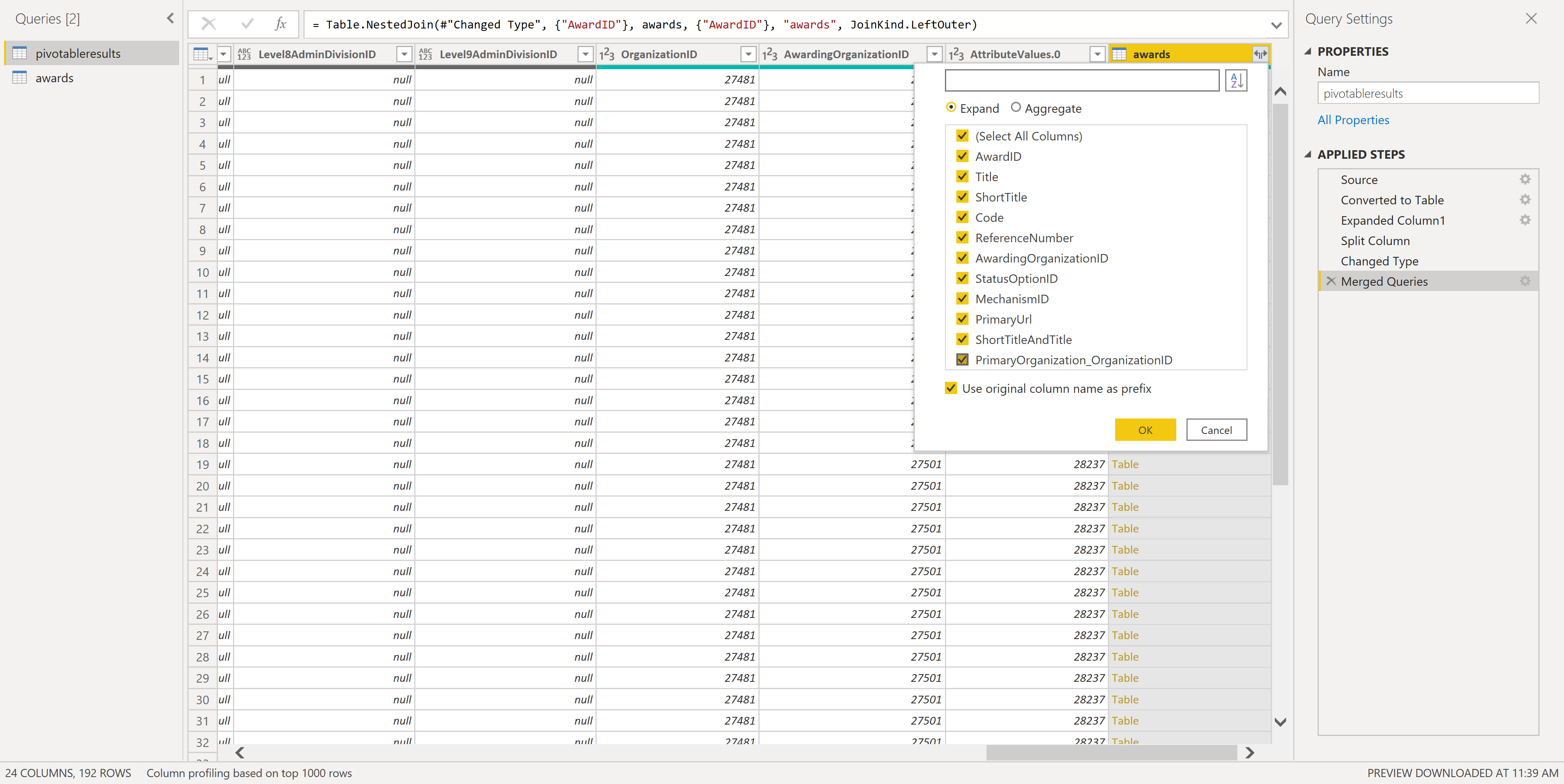Image resolution: width=1564 pixels, height=784 pixels.
Task: Click the sort A-Z icon in expand popup
Action: 1236,80
